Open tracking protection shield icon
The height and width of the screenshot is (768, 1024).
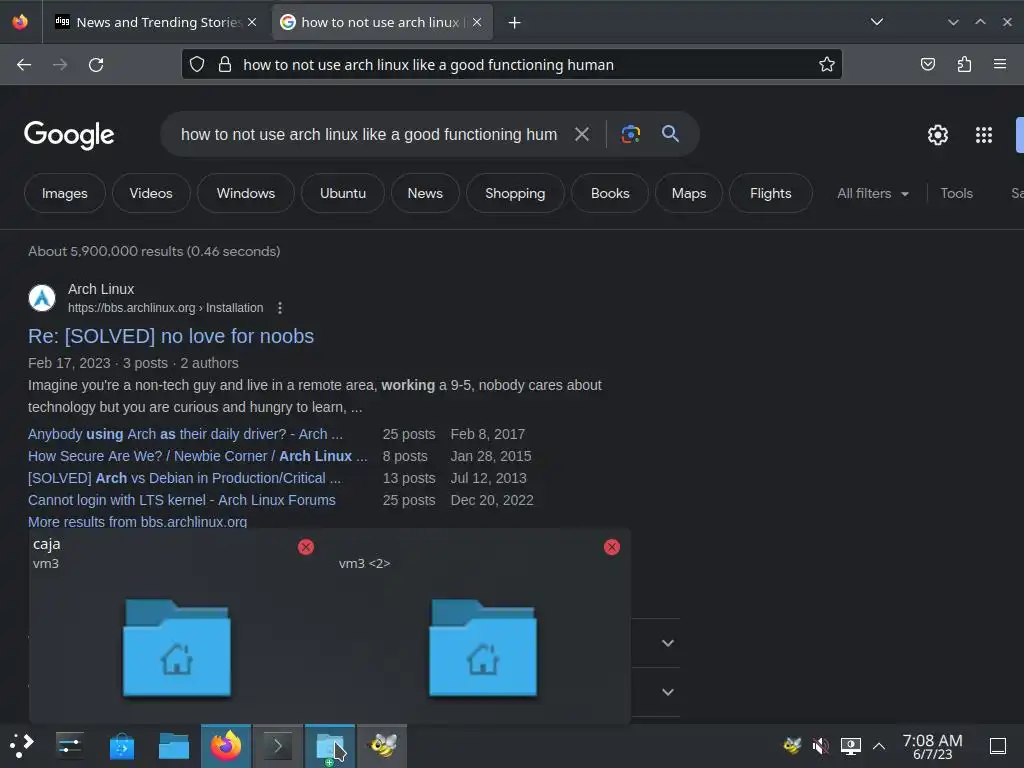click(197, 64)
